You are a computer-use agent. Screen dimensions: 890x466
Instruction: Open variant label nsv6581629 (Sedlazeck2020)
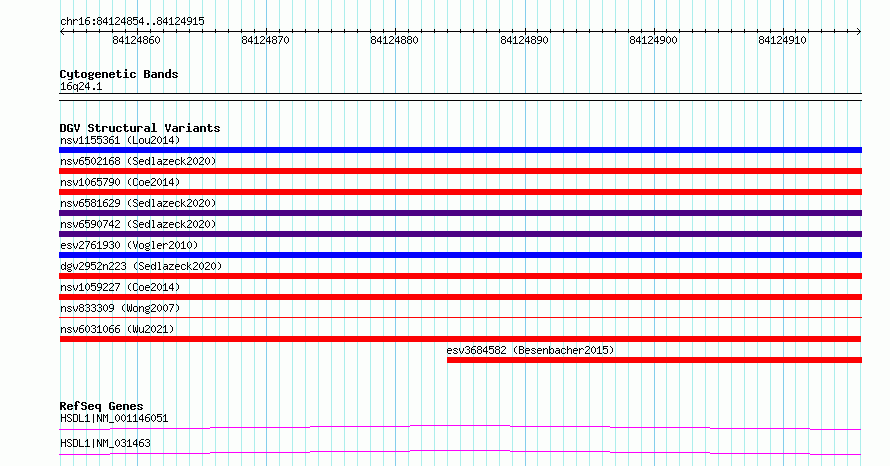point(138,203)
